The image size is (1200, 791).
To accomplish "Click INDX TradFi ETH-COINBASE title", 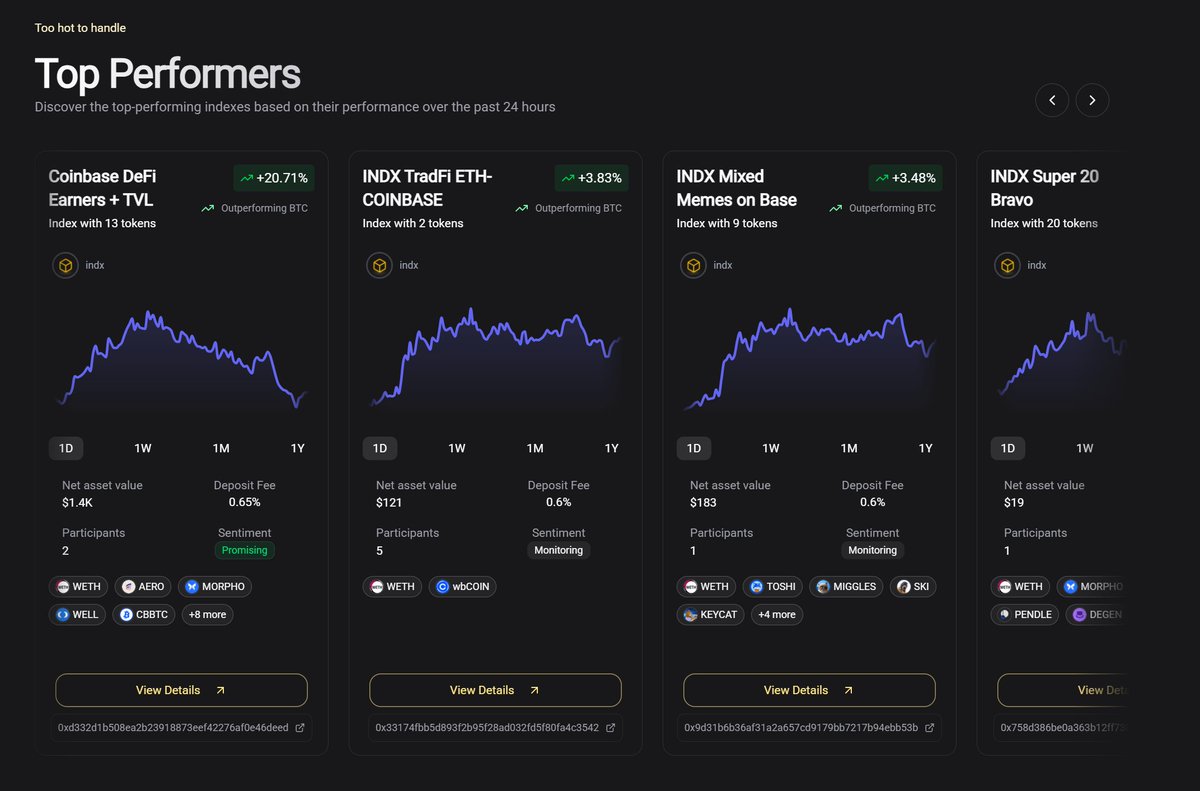I will [428, 188].
